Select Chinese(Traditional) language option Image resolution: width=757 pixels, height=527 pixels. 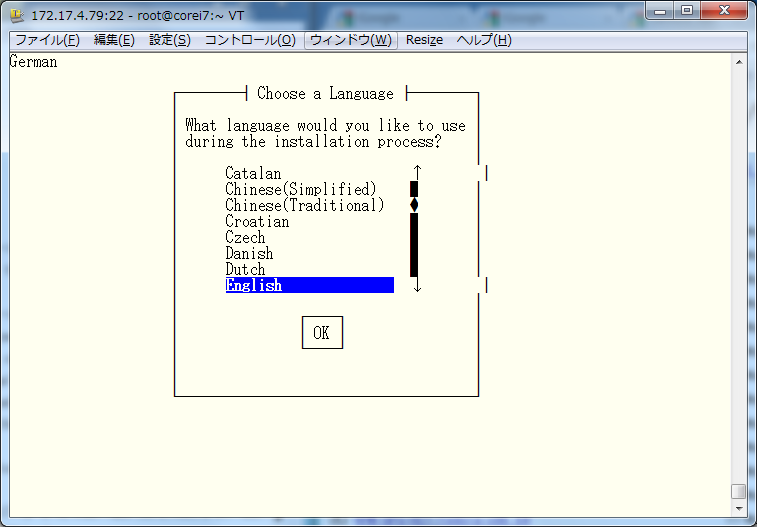pyautogui.click(x=304, y=206)
